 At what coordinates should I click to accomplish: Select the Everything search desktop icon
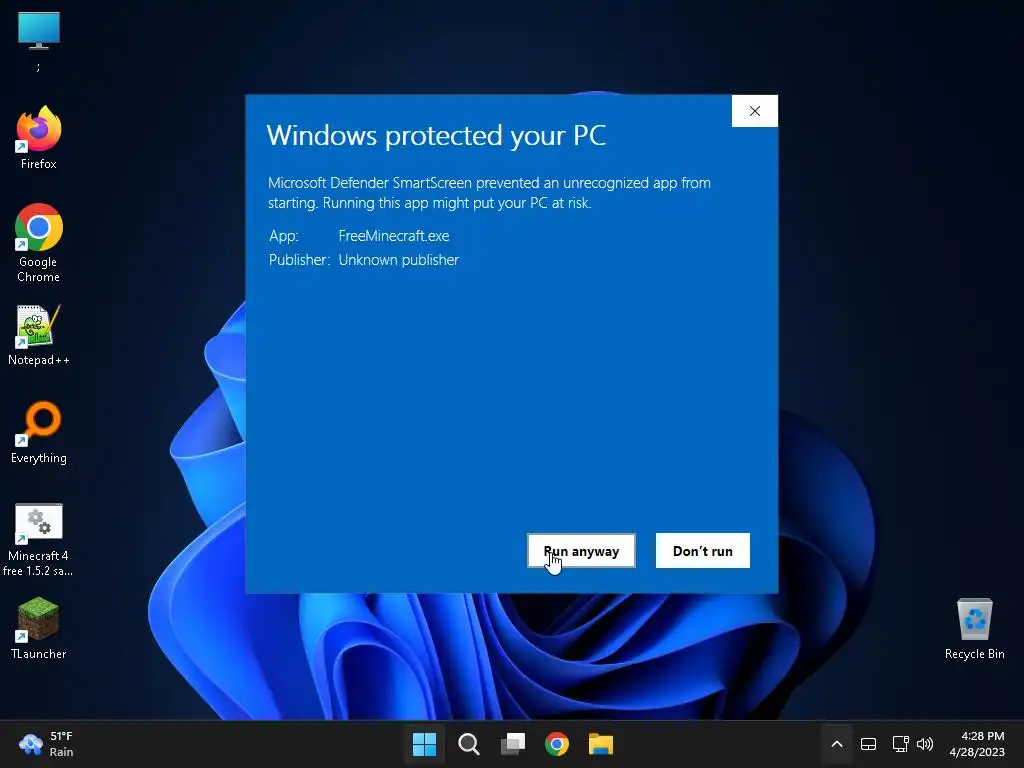(x=39, y=433)
